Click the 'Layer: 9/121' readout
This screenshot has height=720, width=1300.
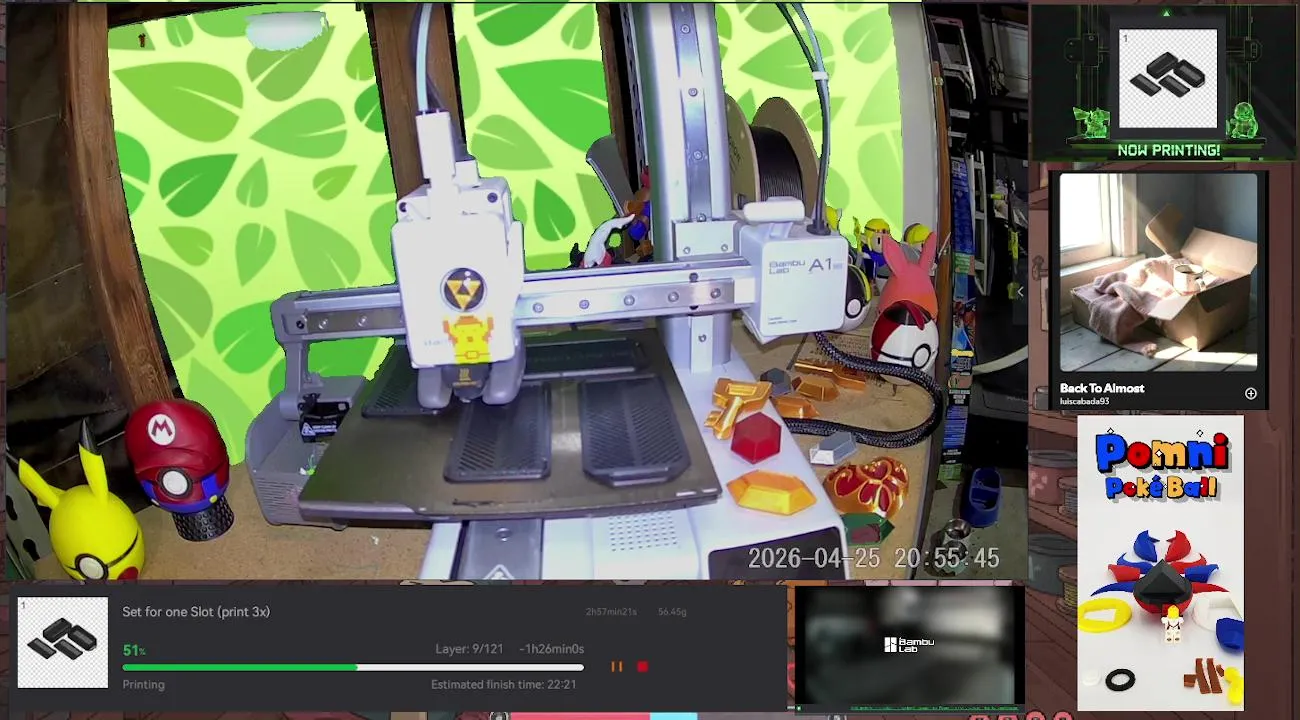[x=469, y=649]
